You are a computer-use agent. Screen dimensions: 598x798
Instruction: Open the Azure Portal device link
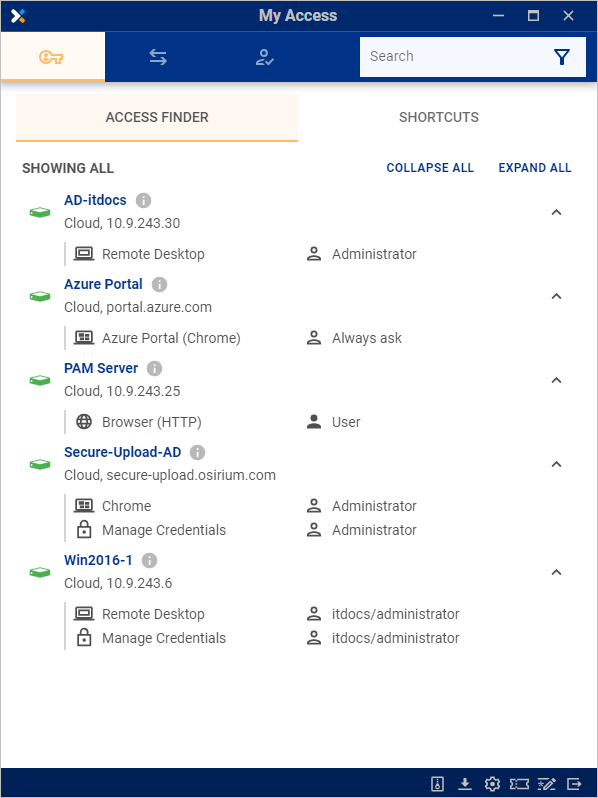(103, 284)
